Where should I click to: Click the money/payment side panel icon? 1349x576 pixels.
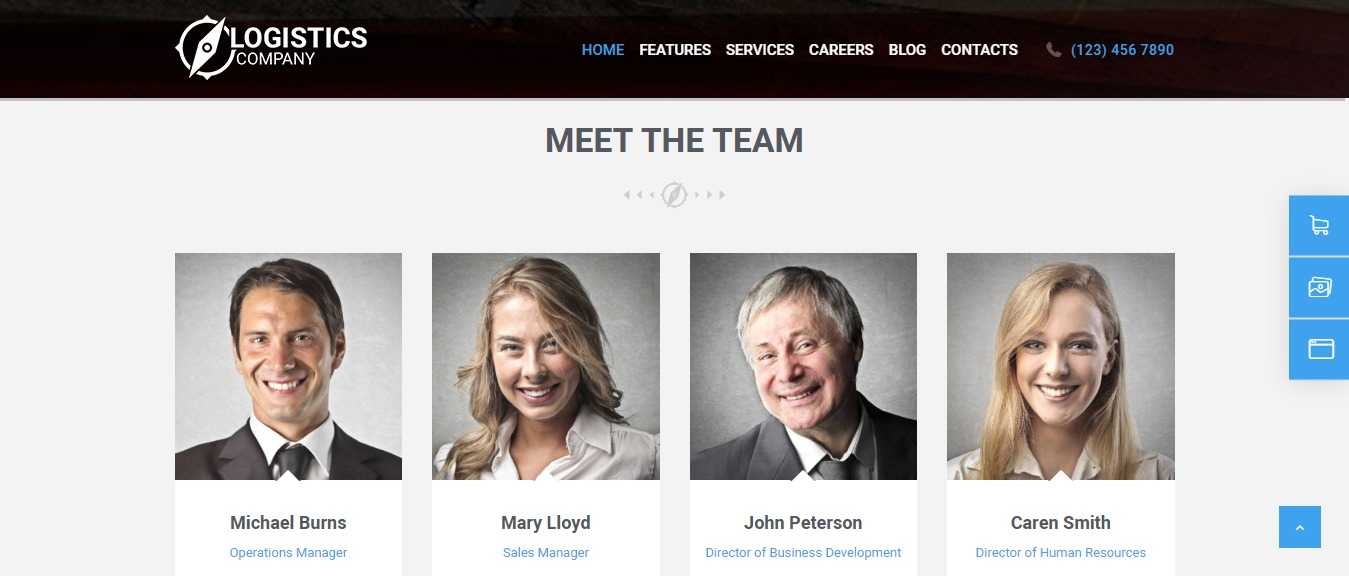pos(1319,288)
